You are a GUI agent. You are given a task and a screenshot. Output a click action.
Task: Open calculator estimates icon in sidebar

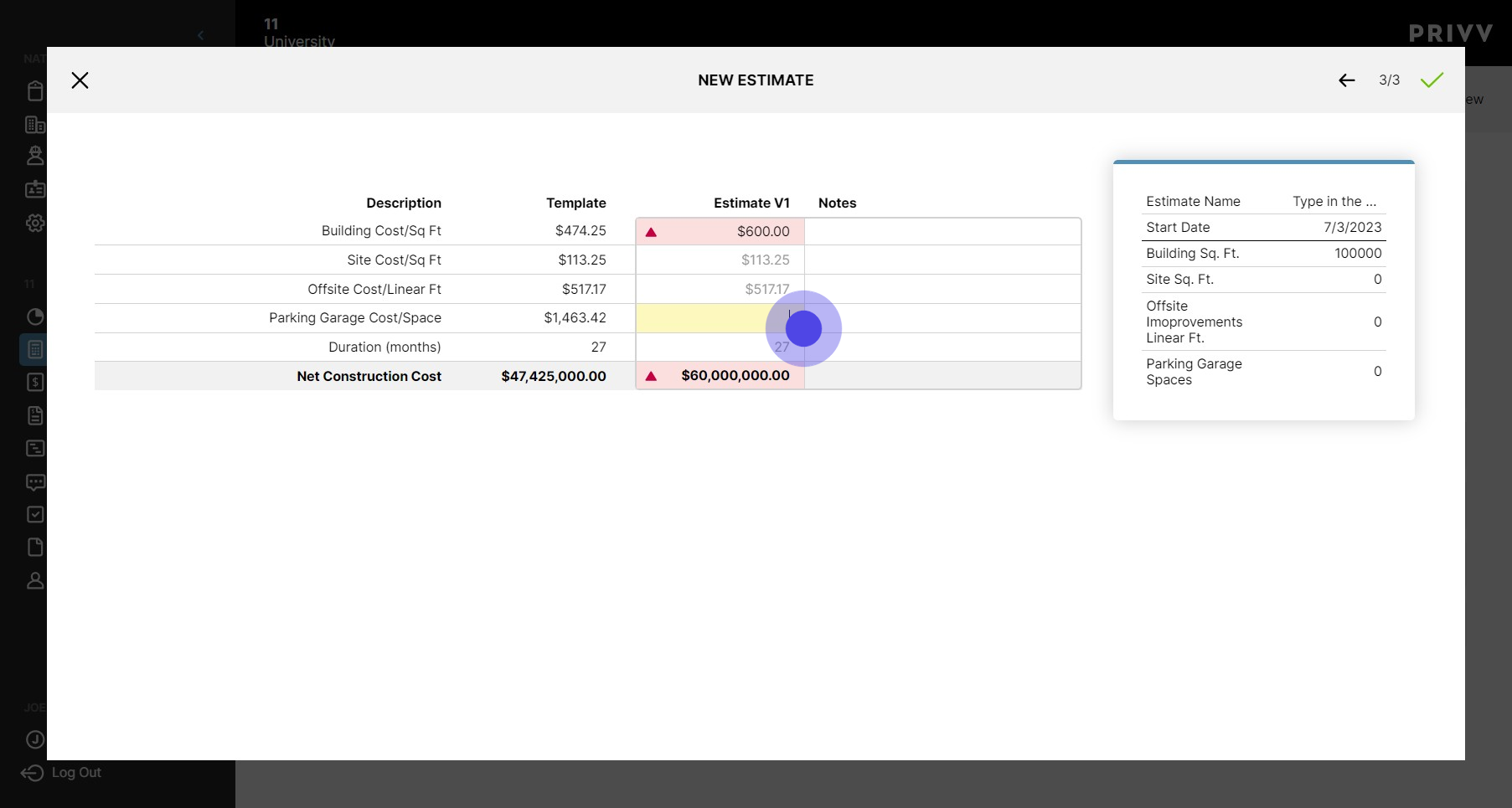[35, 349]
